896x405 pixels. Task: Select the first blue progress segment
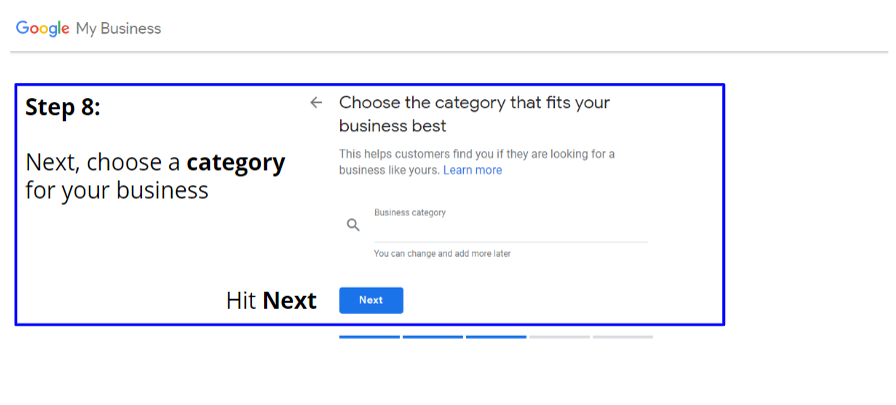(x=369, y=337)
